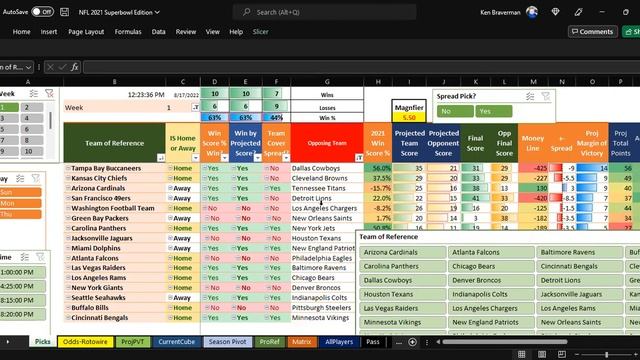Click the zoom slider handle
This screenshot has height=360, width=640.
pyautogui.click(x=607, y=354)
